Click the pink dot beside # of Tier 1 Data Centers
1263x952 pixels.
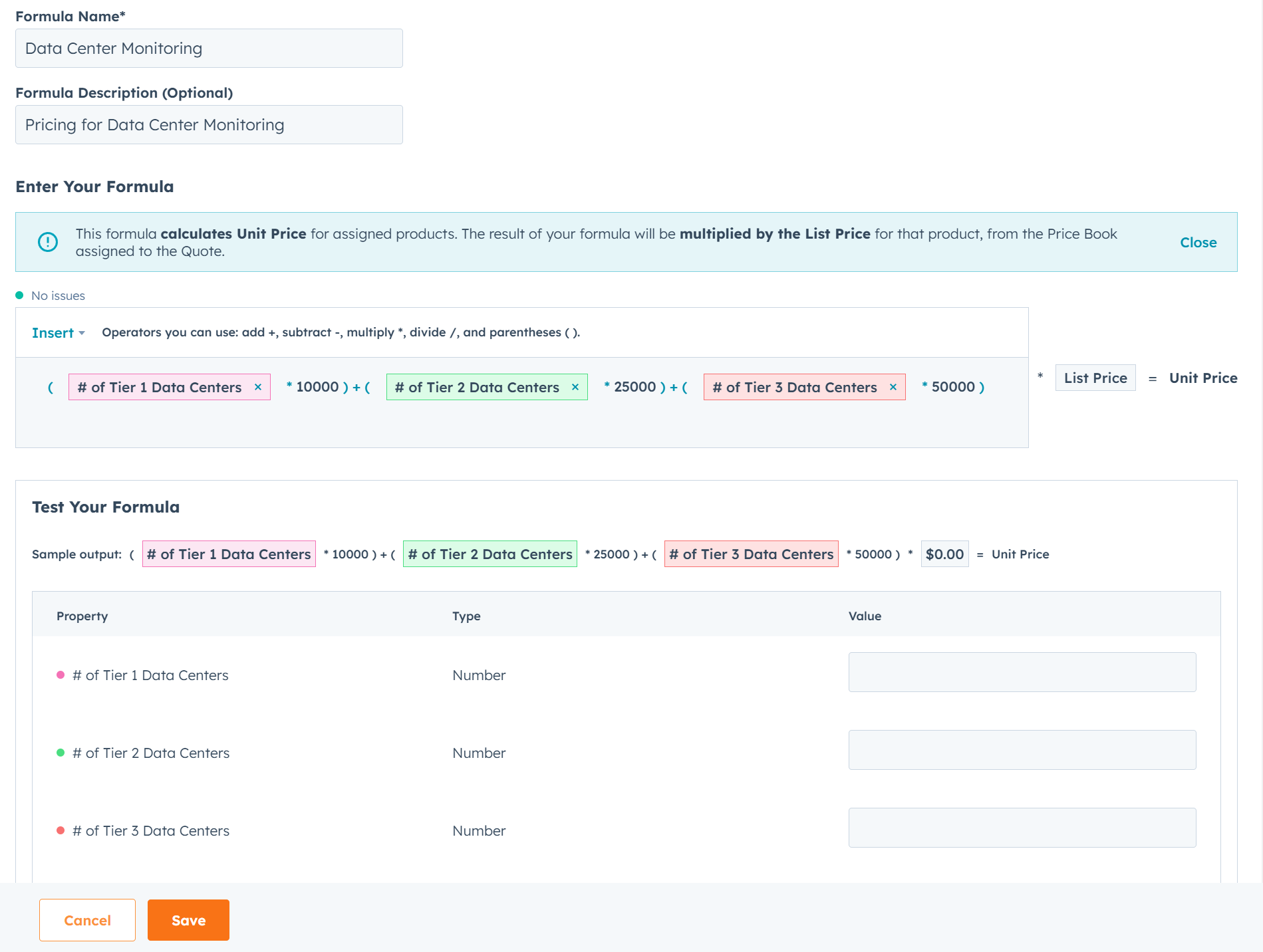pyautogui.click(x=61, y=675)
